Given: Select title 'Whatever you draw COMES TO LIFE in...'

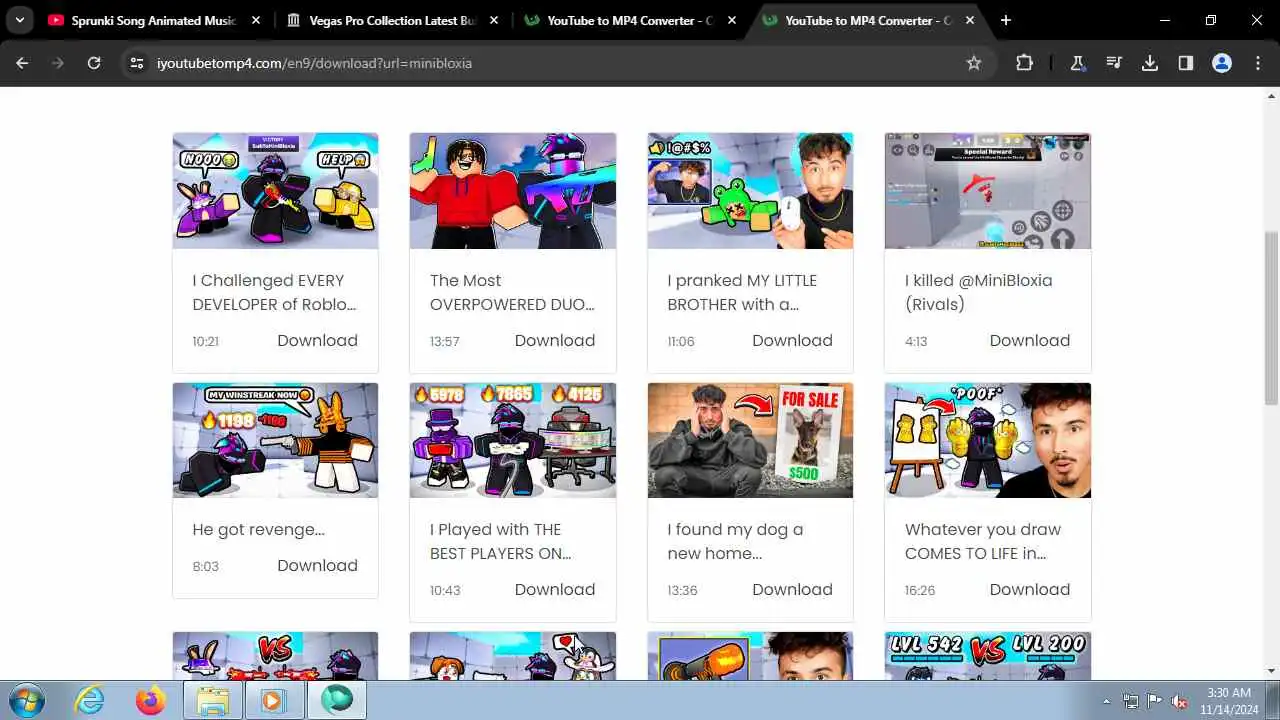Looking at the screenshot, I should point(983,541).
